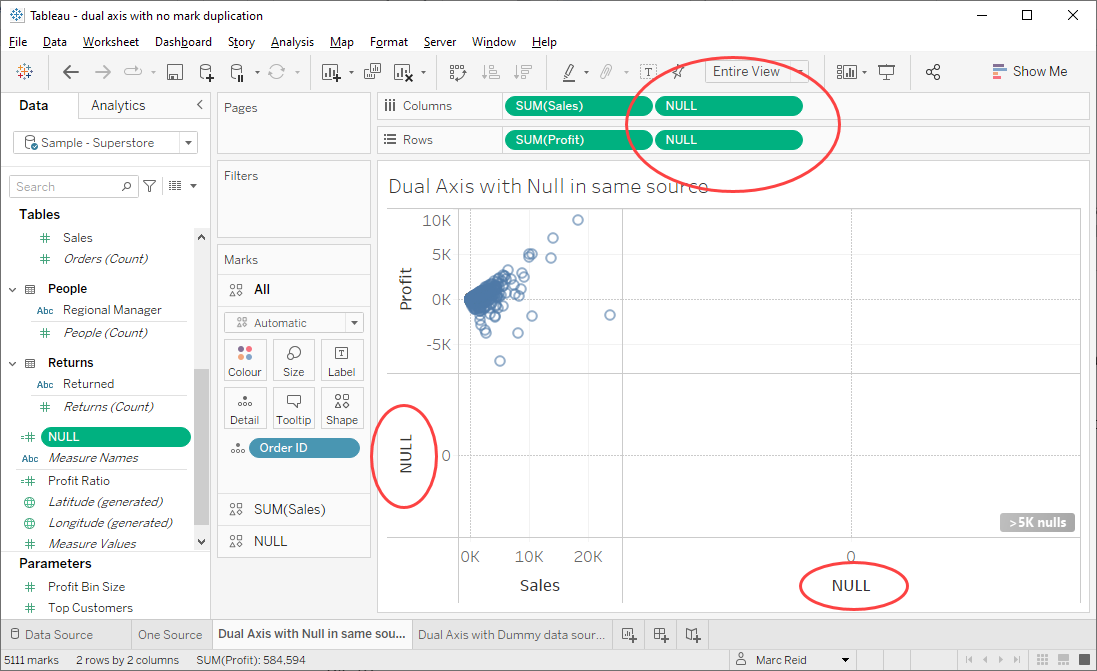This screenshot has height=671, width=1097.
Task: Click the >5K nulls indicator
Action: coord(1037,522)
